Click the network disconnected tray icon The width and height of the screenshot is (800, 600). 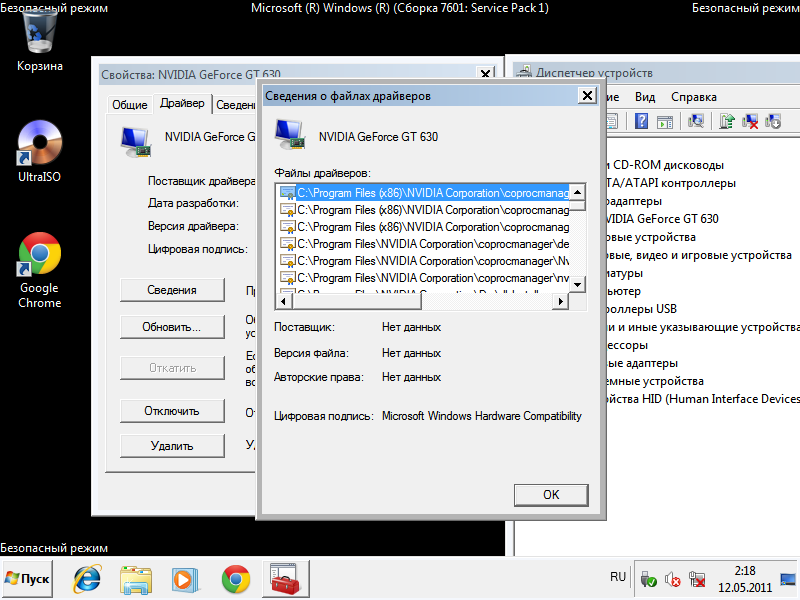pyautogui.click(x=697, y=580)
